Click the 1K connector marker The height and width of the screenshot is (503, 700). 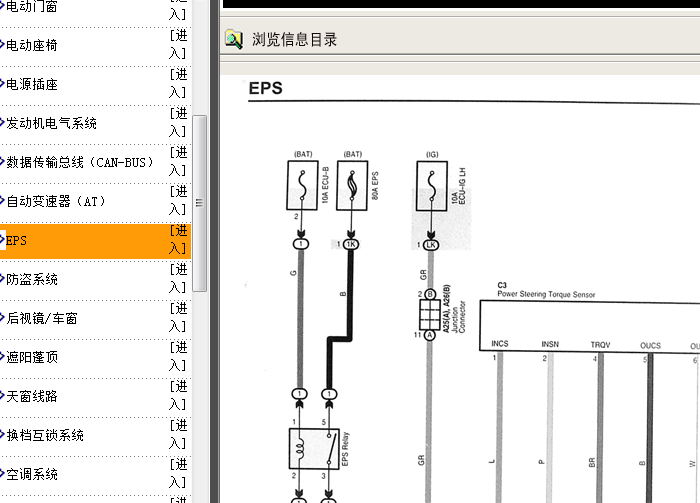pyautogui.click(x=351, y=244)
